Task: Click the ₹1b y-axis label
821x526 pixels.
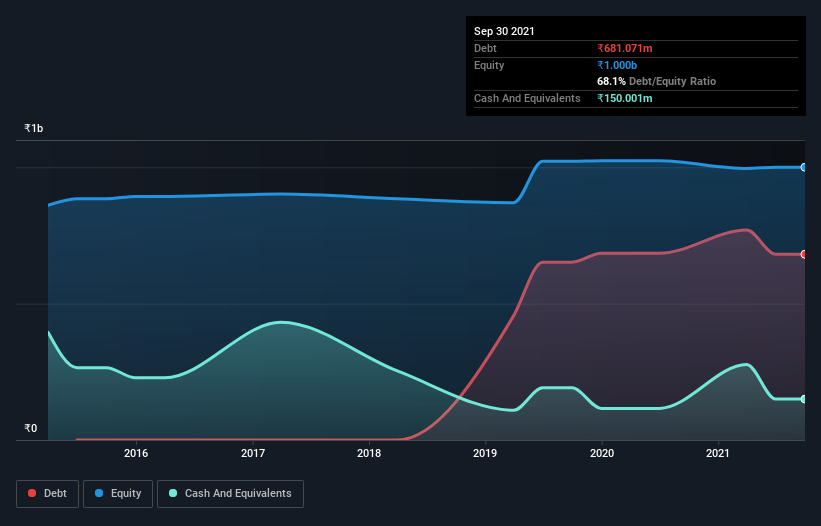Action: coord(34,128)
